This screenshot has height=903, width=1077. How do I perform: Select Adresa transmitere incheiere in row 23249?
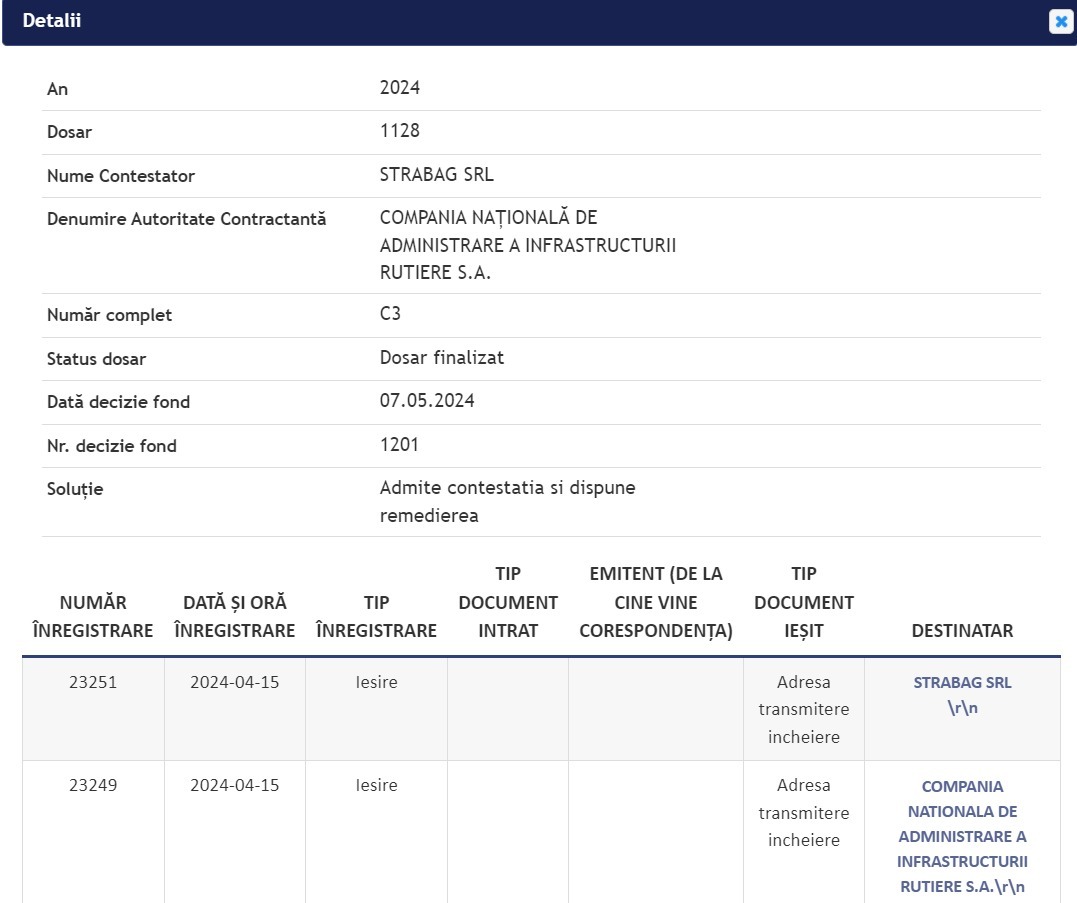[x=804, y=812]
